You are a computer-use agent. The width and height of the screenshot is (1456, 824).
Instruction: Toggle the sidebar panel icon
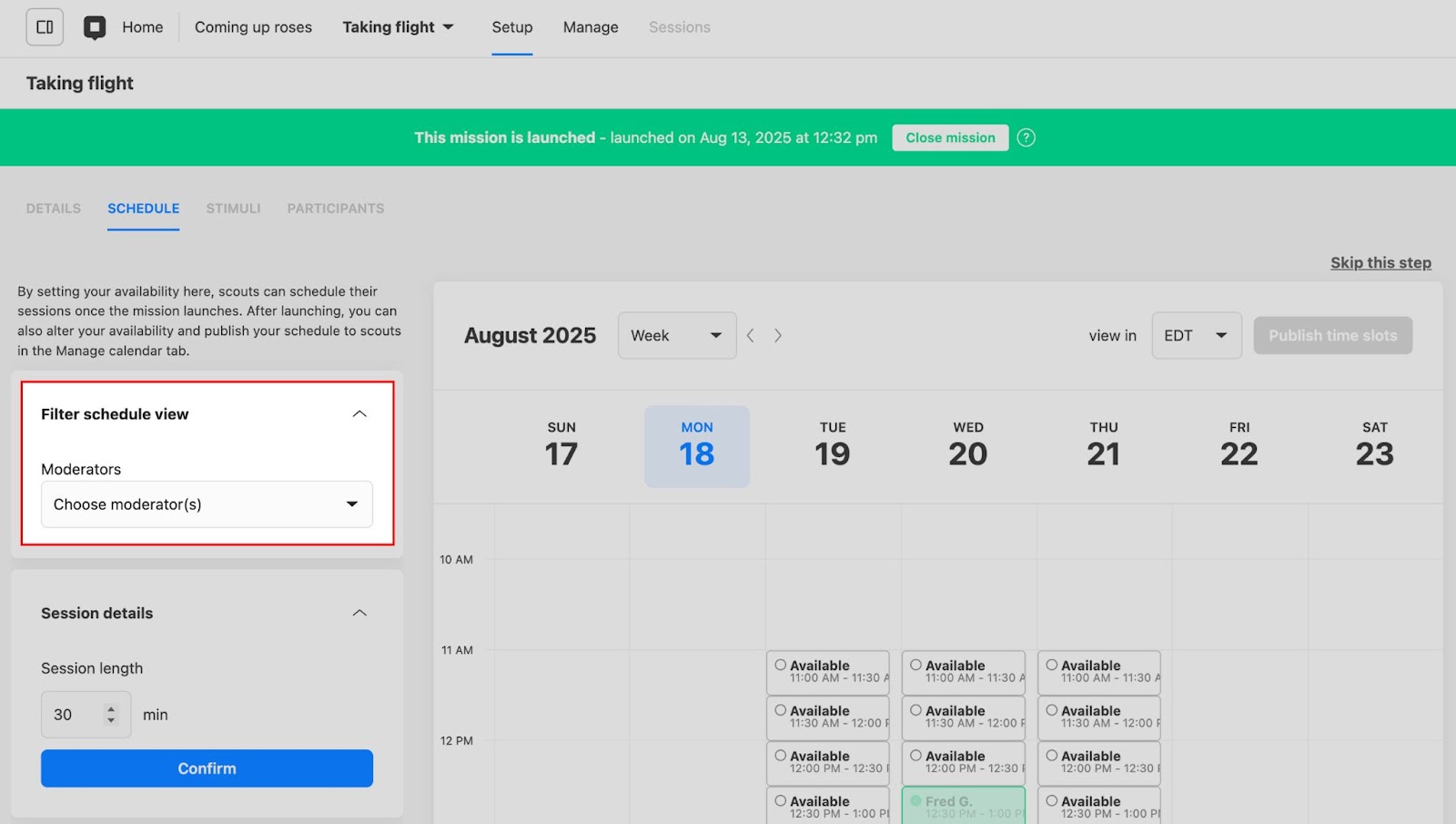[45, 27]
